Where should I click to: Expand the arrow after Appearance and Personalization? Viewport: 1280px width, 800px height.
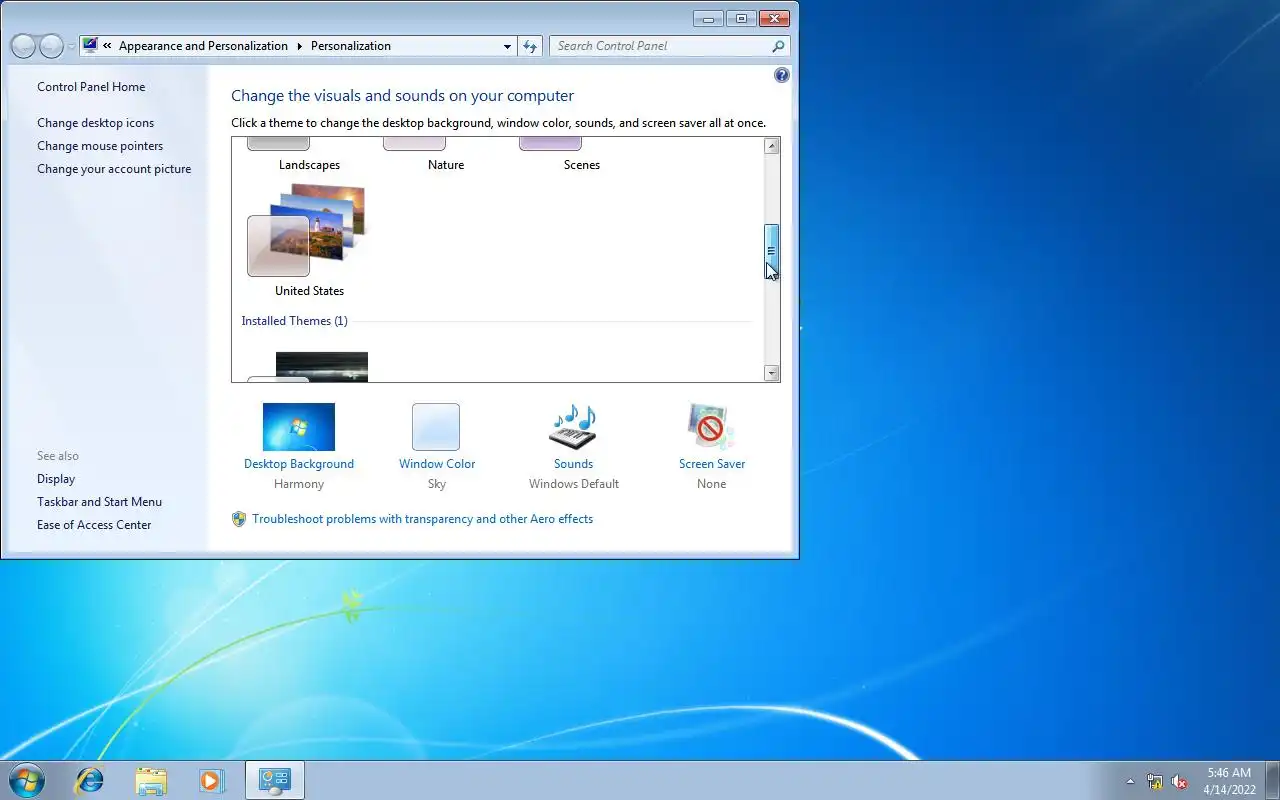pos(298,46)
